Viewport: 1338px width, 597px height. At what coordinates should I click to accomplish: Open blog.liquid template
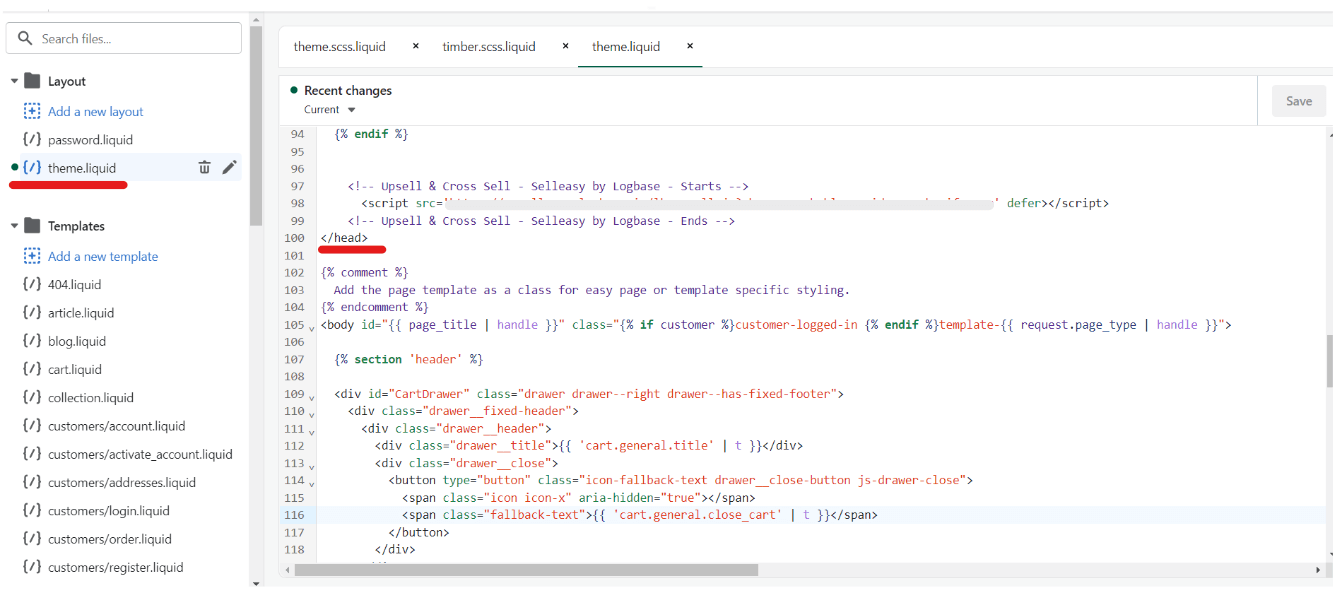[77, 341]
